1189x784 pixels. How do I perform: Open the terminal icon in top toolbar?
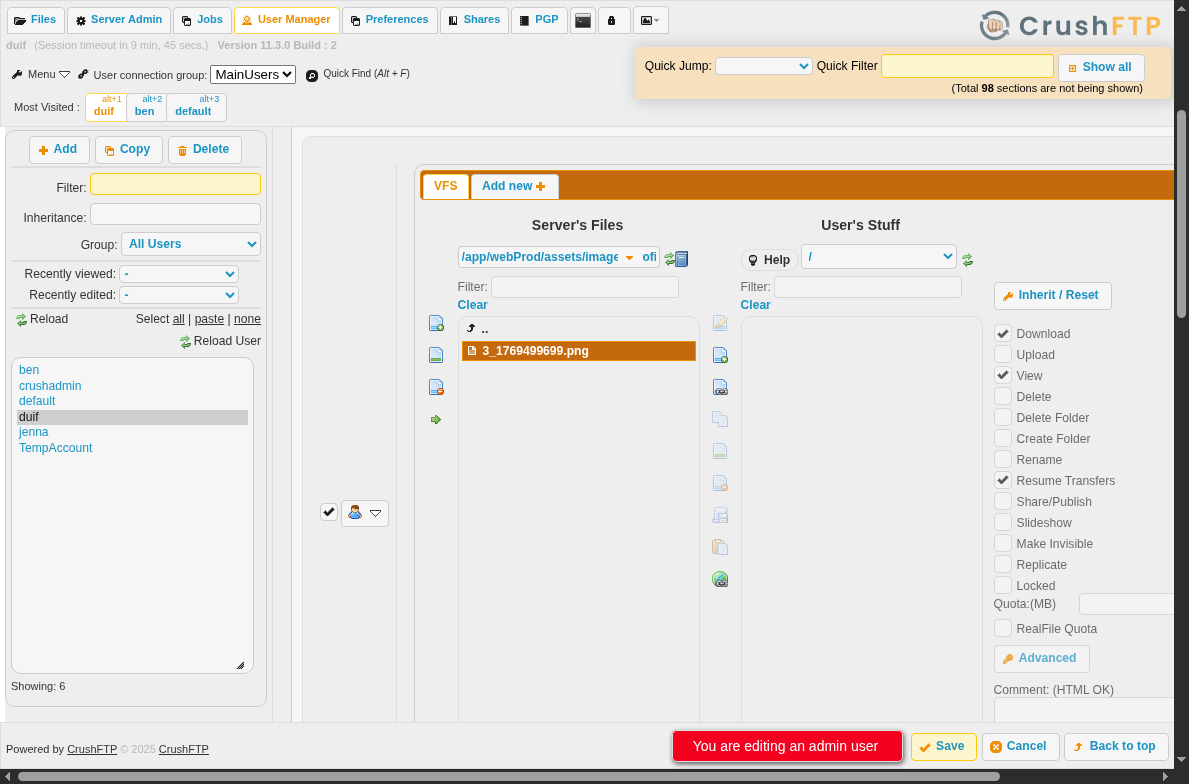583,20
